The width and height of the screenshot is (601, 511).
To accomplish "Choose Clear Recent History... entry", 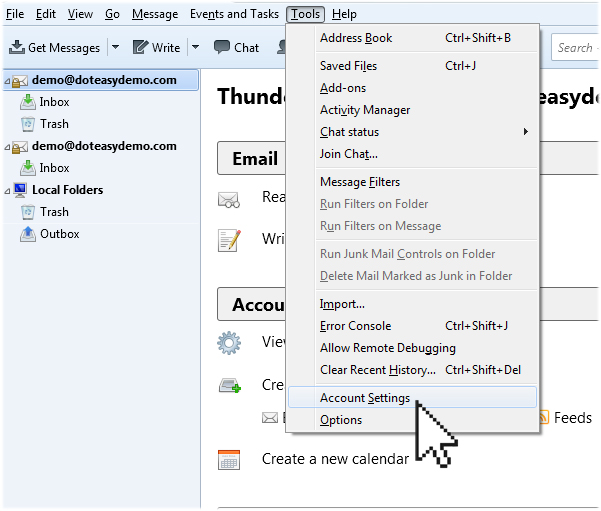I will coord(412,370).
